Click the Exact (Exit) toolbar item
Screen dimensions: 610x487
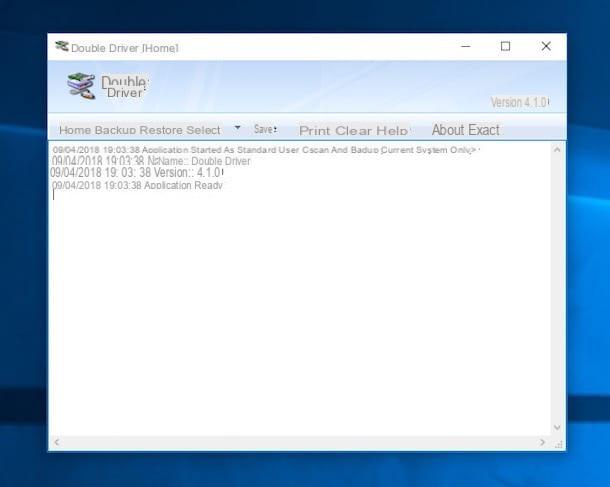(484, 130)
